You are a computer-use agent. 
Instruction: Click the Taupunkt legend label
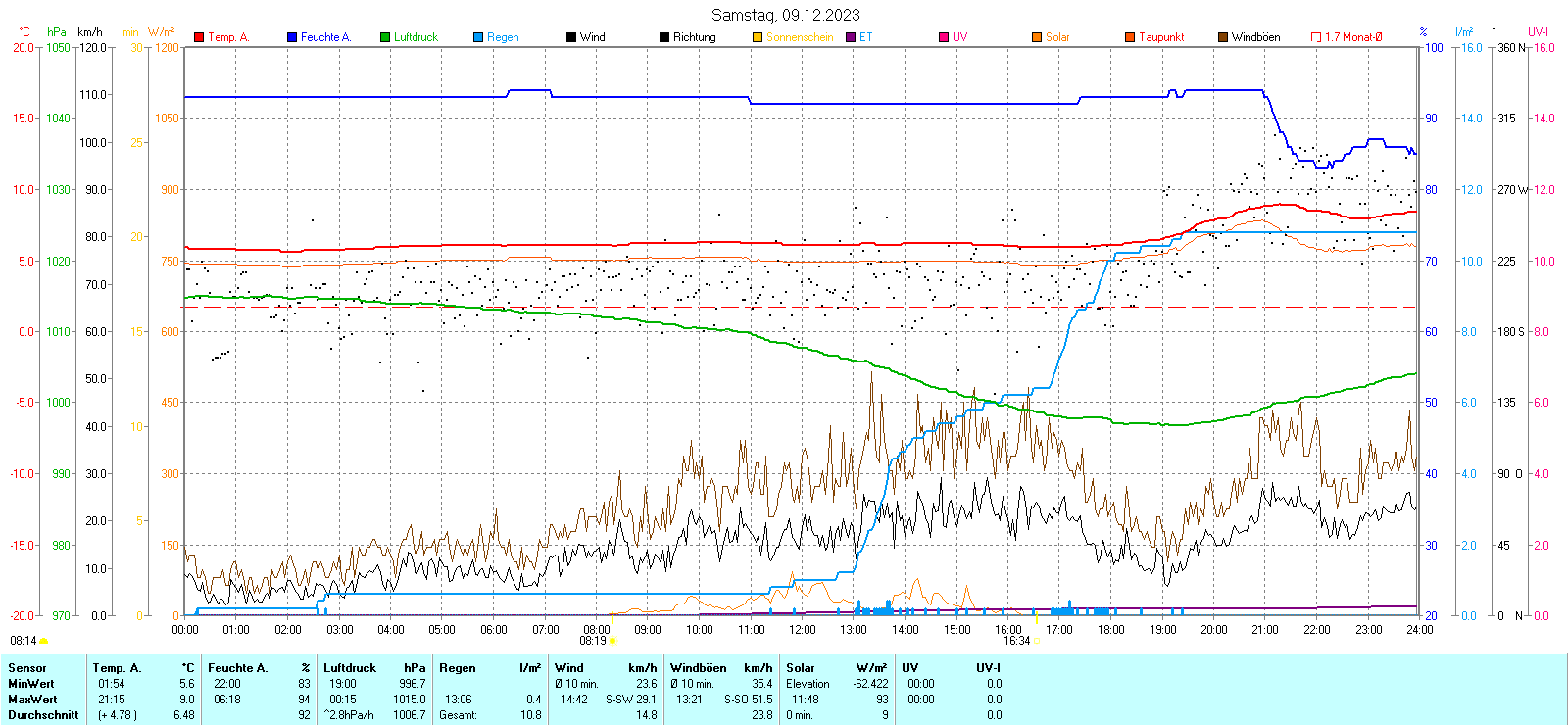coord(1161,37)
